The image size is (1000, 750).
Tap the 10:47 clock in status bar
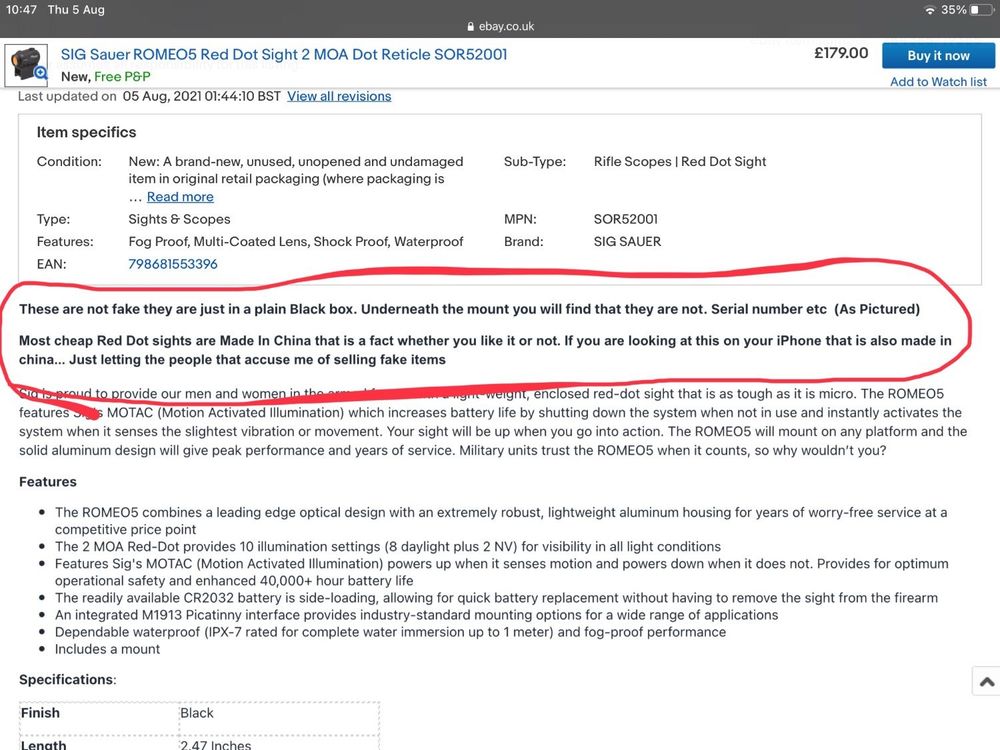point(22,10)
